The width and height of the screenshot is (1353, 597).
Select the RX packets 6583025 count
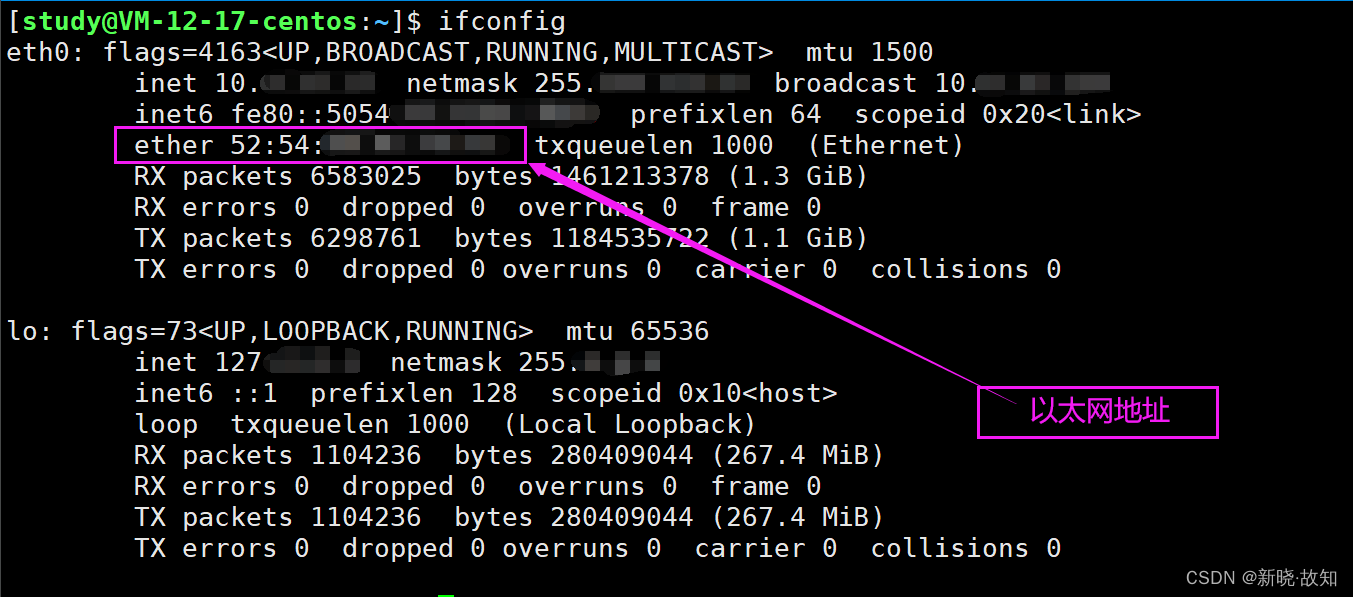coord(278,177)
